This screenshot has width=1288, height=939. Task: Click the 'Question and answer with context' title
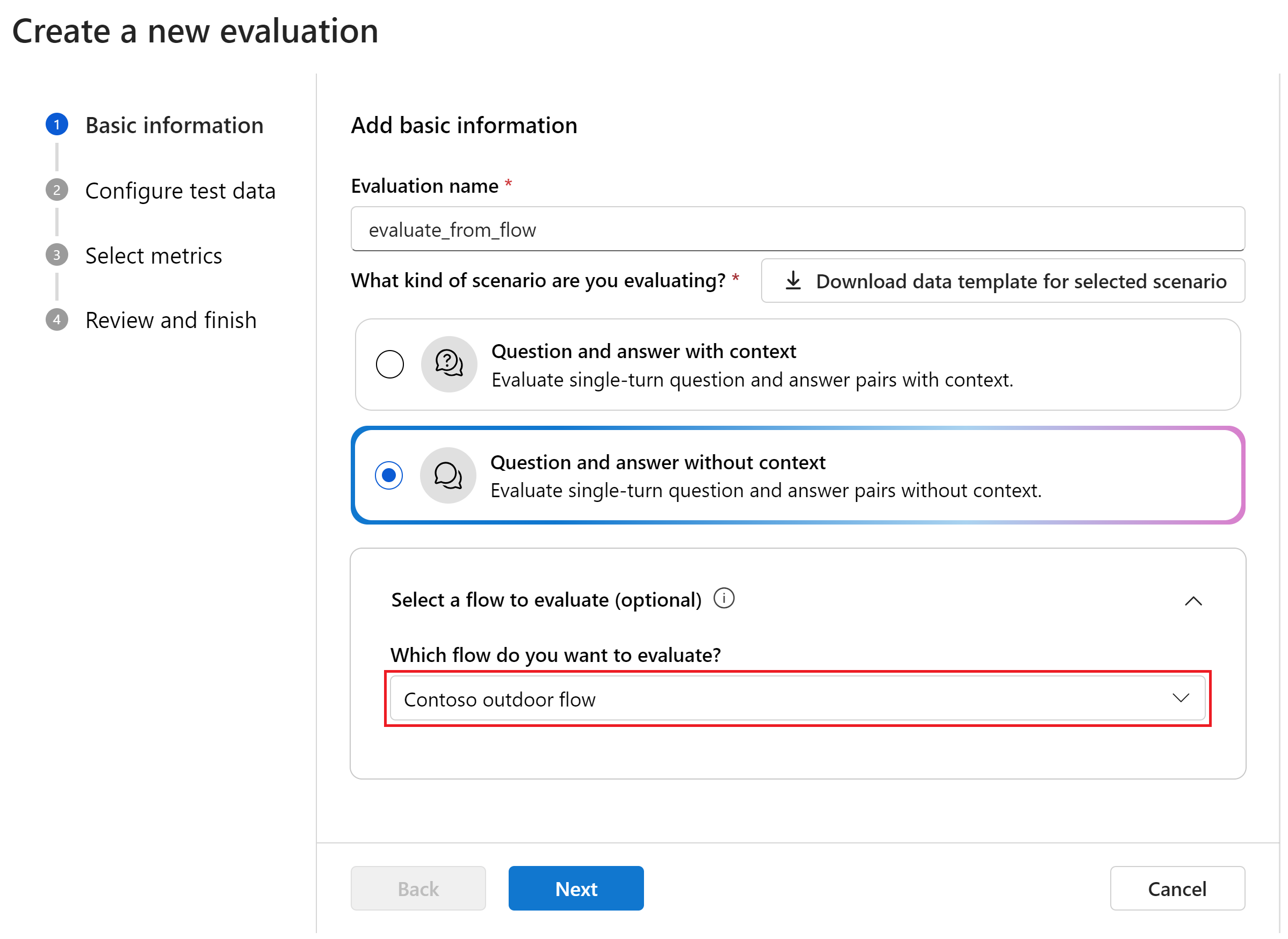click(x=643, y=351)
